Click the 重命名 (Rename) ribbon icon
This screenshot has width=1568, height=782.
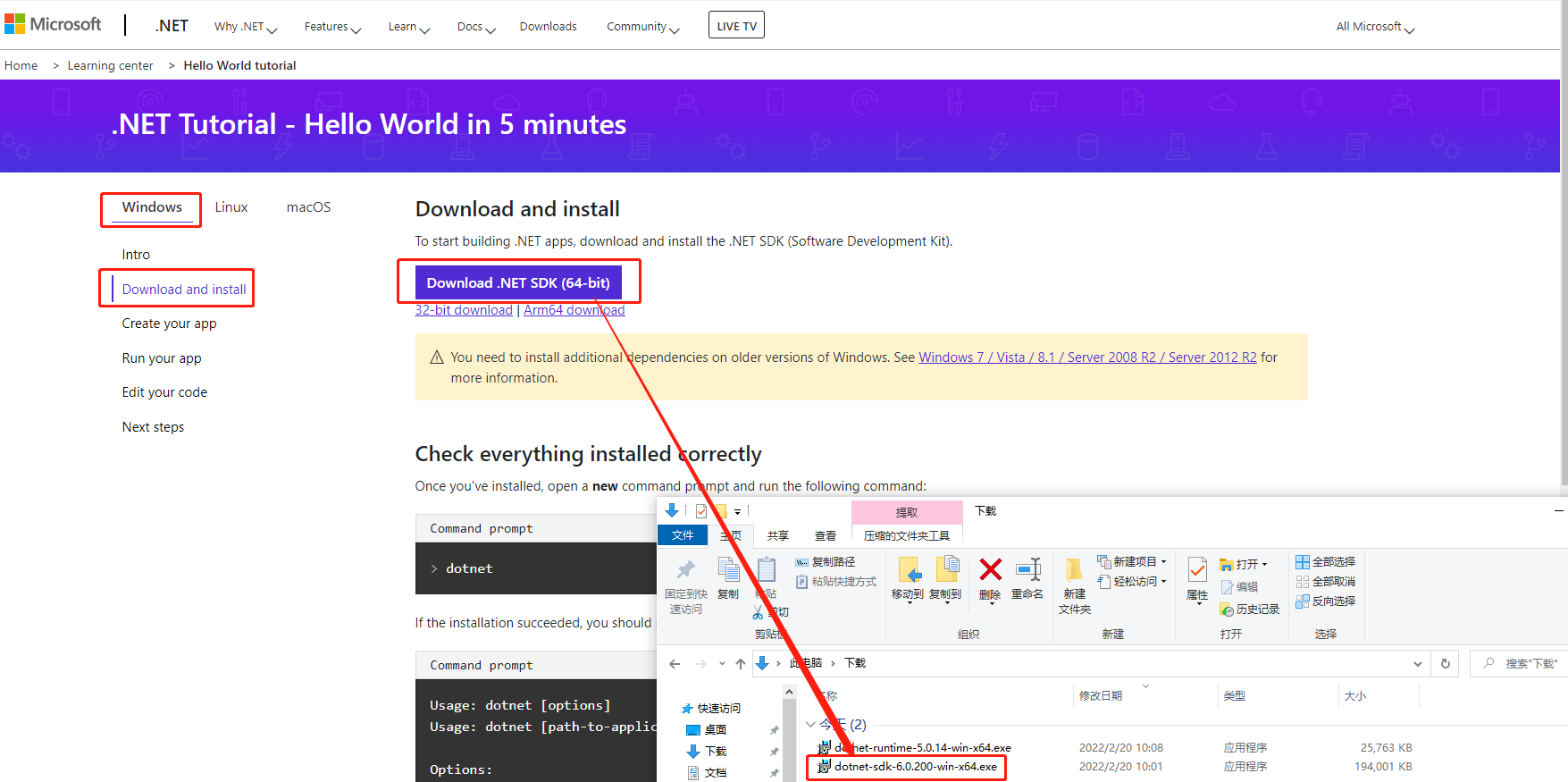1028,569
